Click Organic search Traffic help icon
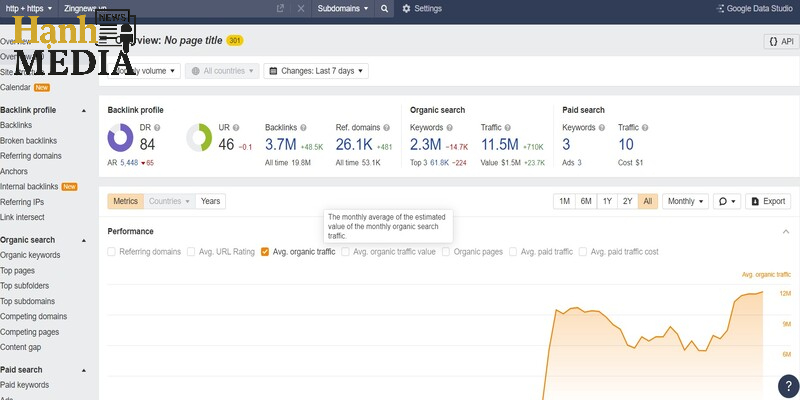This screenshot has width=800, height=400. (x=508, y=128)
